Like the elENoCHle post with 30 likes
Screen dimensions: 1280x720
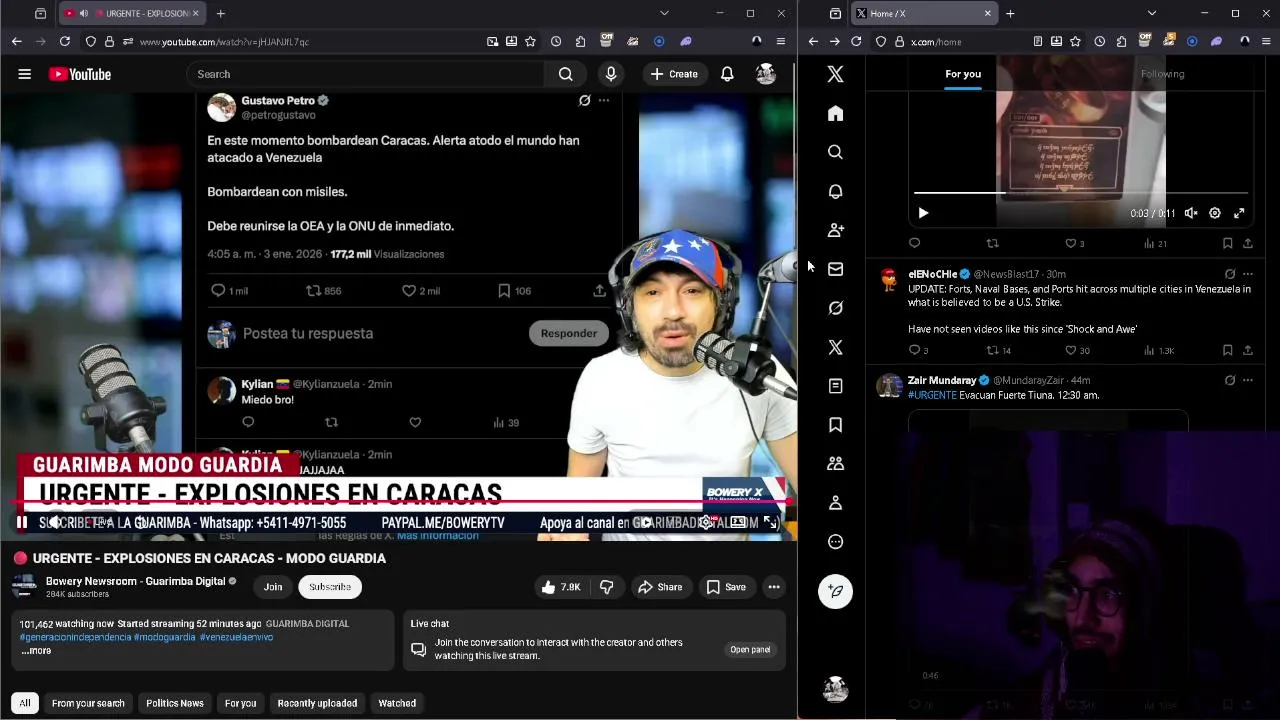1078,350
